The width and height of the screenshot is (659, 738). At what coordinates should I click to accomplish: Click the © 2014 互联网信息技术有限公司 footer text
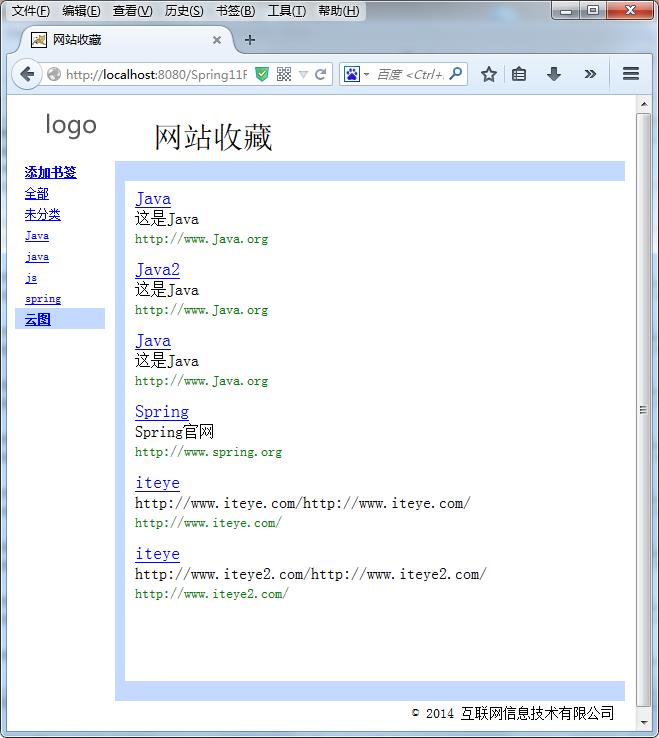click(513, 713)
